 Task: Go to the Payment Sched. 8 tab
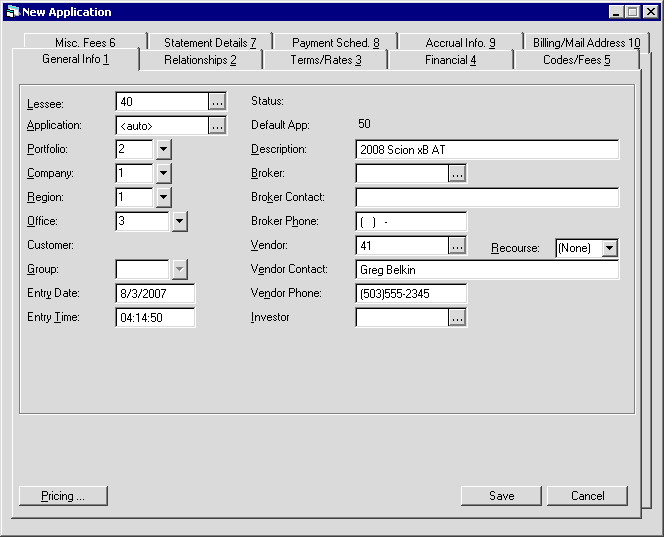[335, 42]
